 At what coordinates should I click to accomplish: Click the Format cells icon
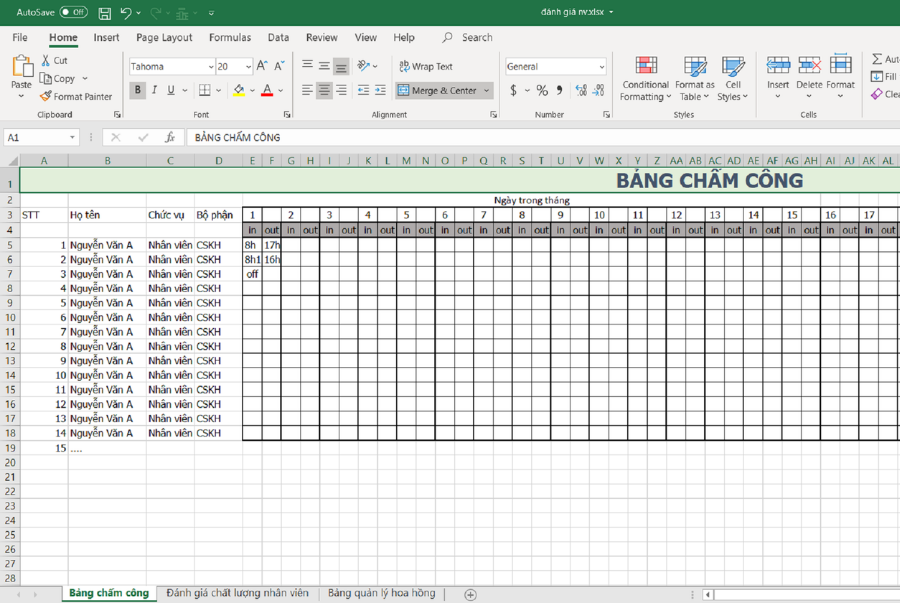tap(840, 65)
